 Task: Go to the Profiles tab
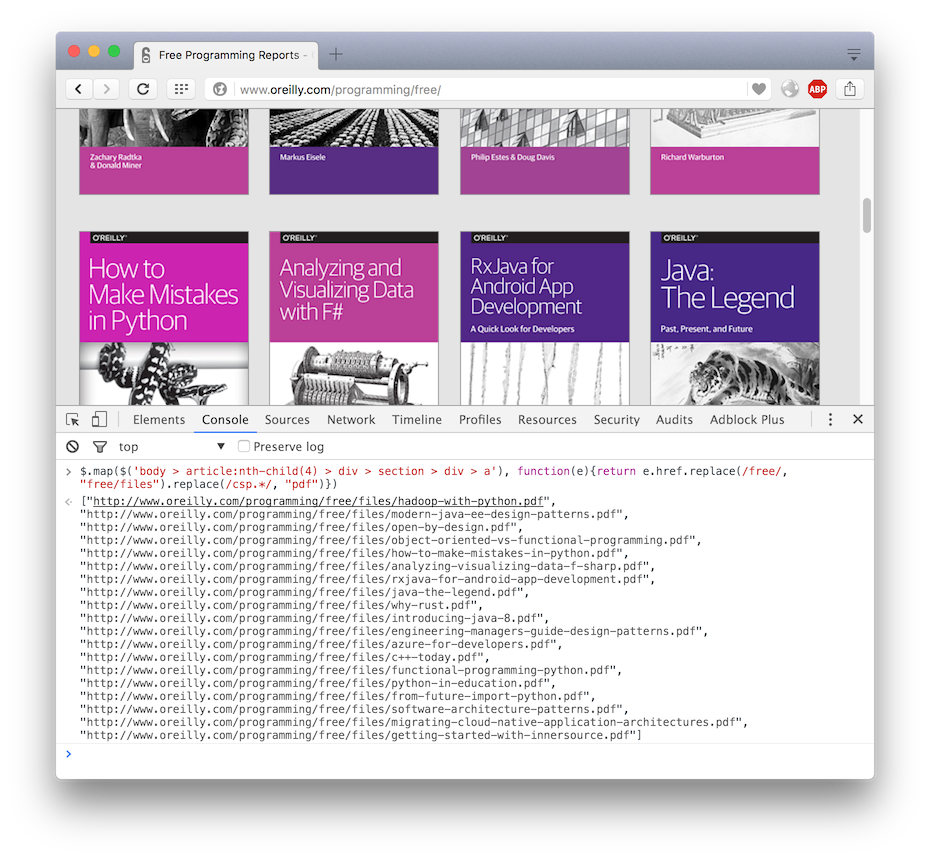pos(480,419)
